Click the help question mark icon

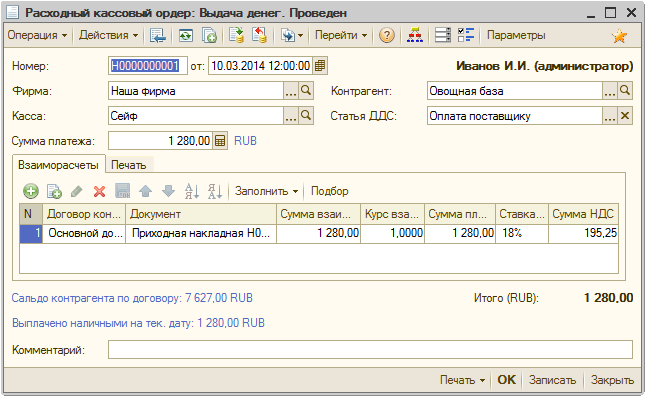pos(386,35)
